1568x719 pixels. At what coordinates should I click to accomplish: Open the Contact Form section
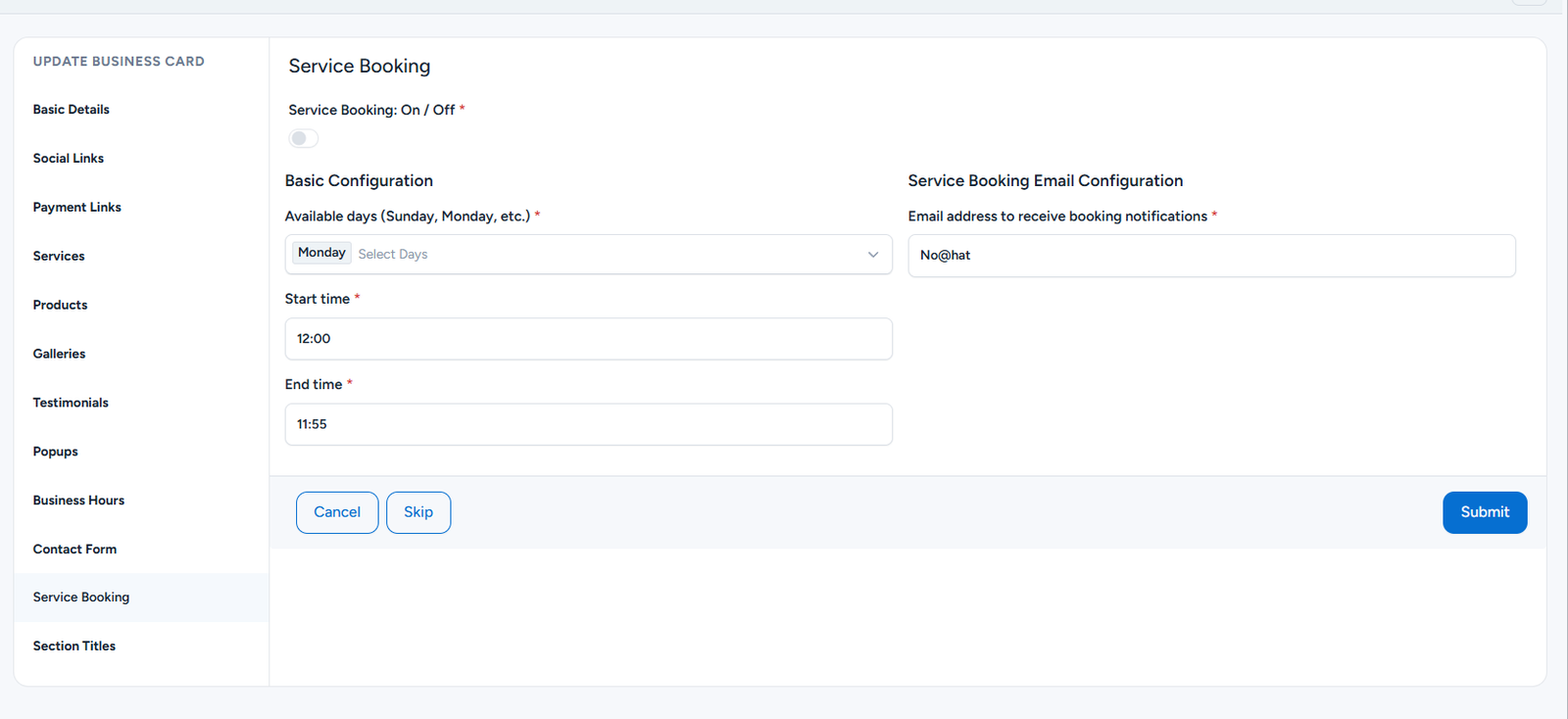click(x=75, y=550)
